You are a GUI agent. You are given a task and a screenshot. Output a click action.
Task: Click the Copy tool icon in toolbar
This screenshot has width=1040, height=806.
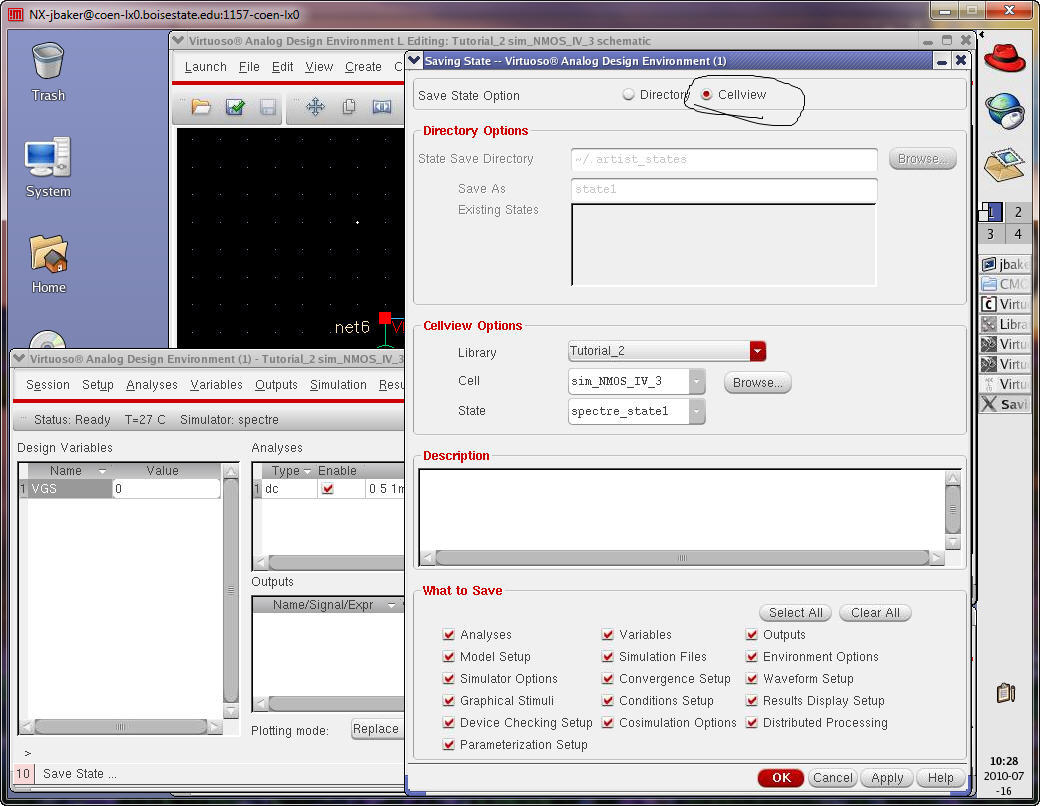349,107
